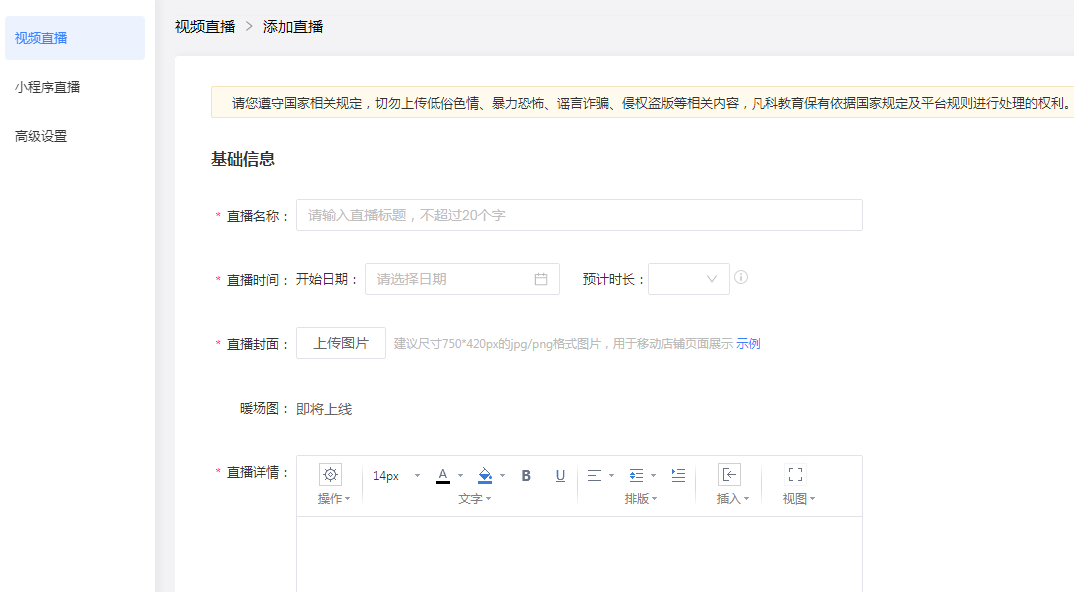This screenshot has height=592, width=1074.
Task: Open 高级设置 from the sidebar
Action: 41,136
